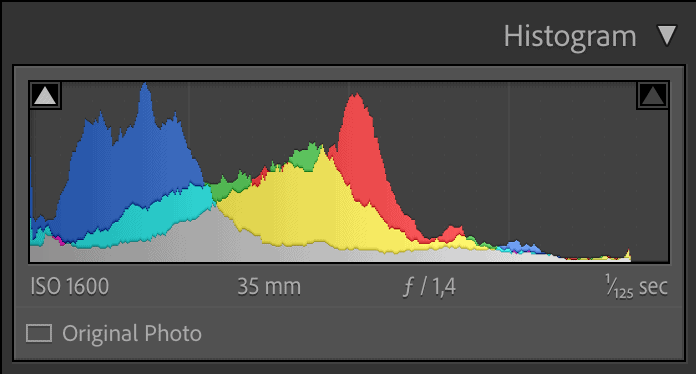Click the 35 mm focal length value
The height and width of the screenshot is (374, 696).
(269, 287)
